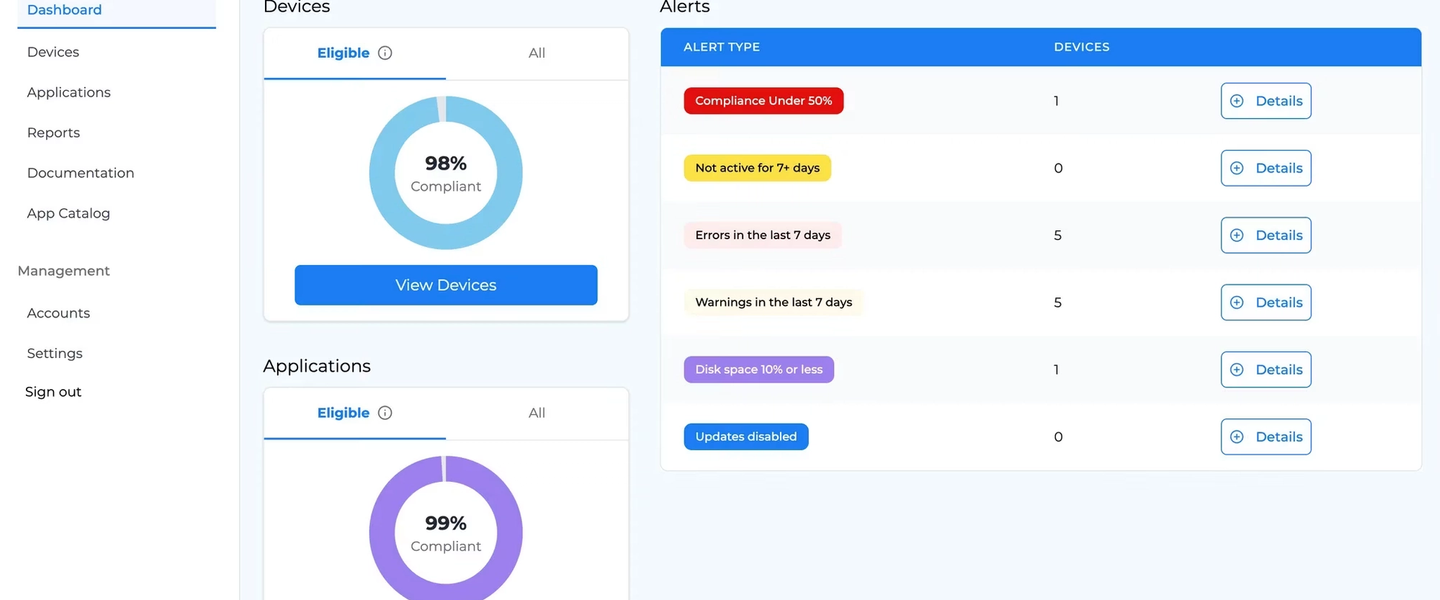The image size is (1440, 600).
Task: Expand Details for Warnings in the last 7 days
Action: tap(1266, 302)
